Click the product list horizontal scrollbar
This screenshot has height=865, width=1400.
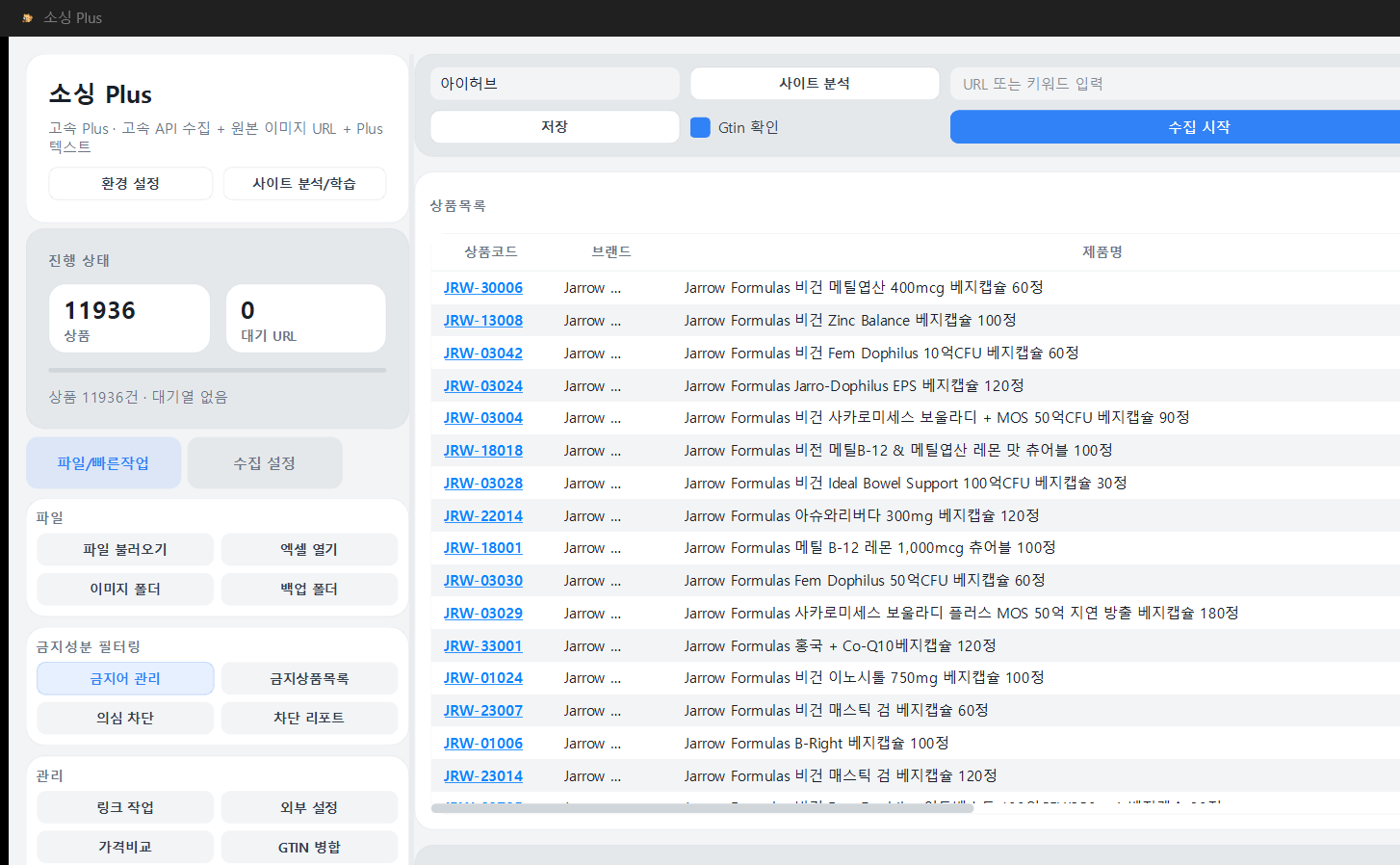click(703, 808)
